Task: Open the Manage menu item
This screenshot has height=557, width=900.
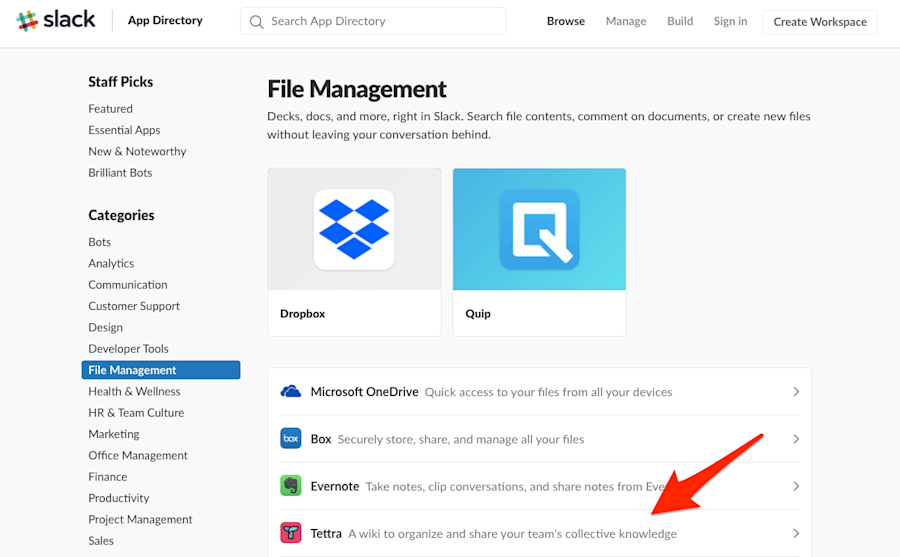Action: 626,21
